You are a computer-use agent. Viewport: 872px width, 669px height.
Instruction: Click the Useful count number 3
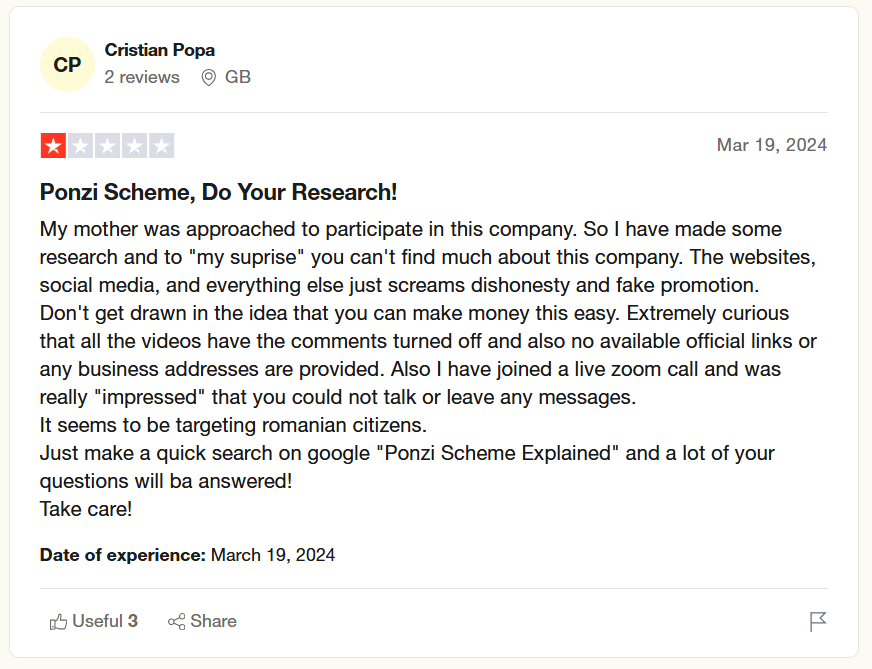pyautogui.click(x=133, y=621)
